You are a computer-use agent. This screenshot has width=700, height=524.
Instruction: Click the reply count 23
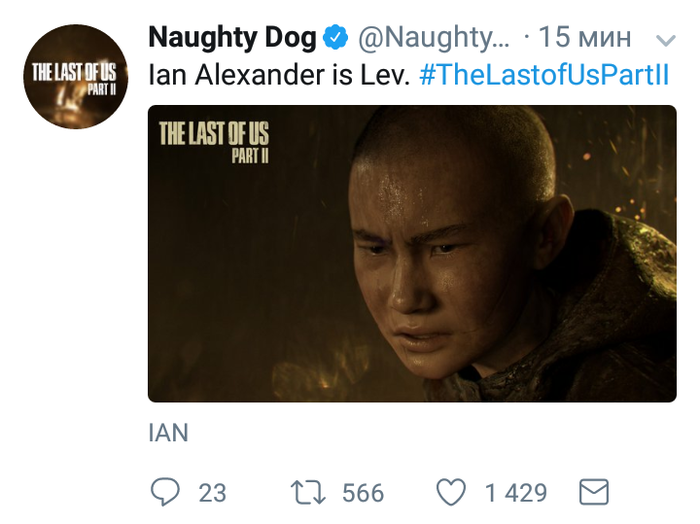pyautogui.click(x=212, y=493)
